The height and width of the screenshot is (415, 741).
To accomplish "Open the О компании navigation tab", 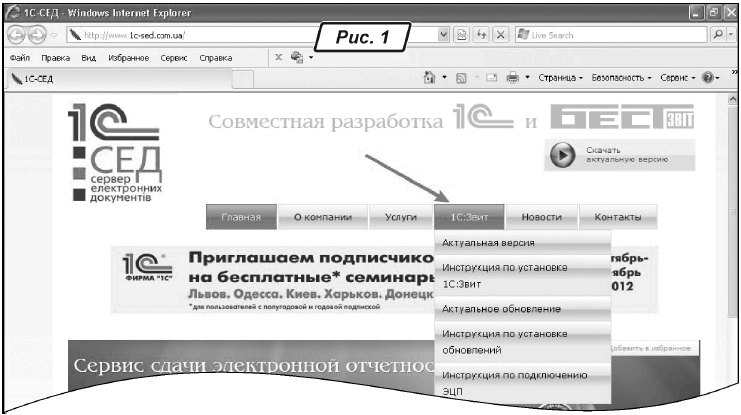I will click(x=318, y=217).
